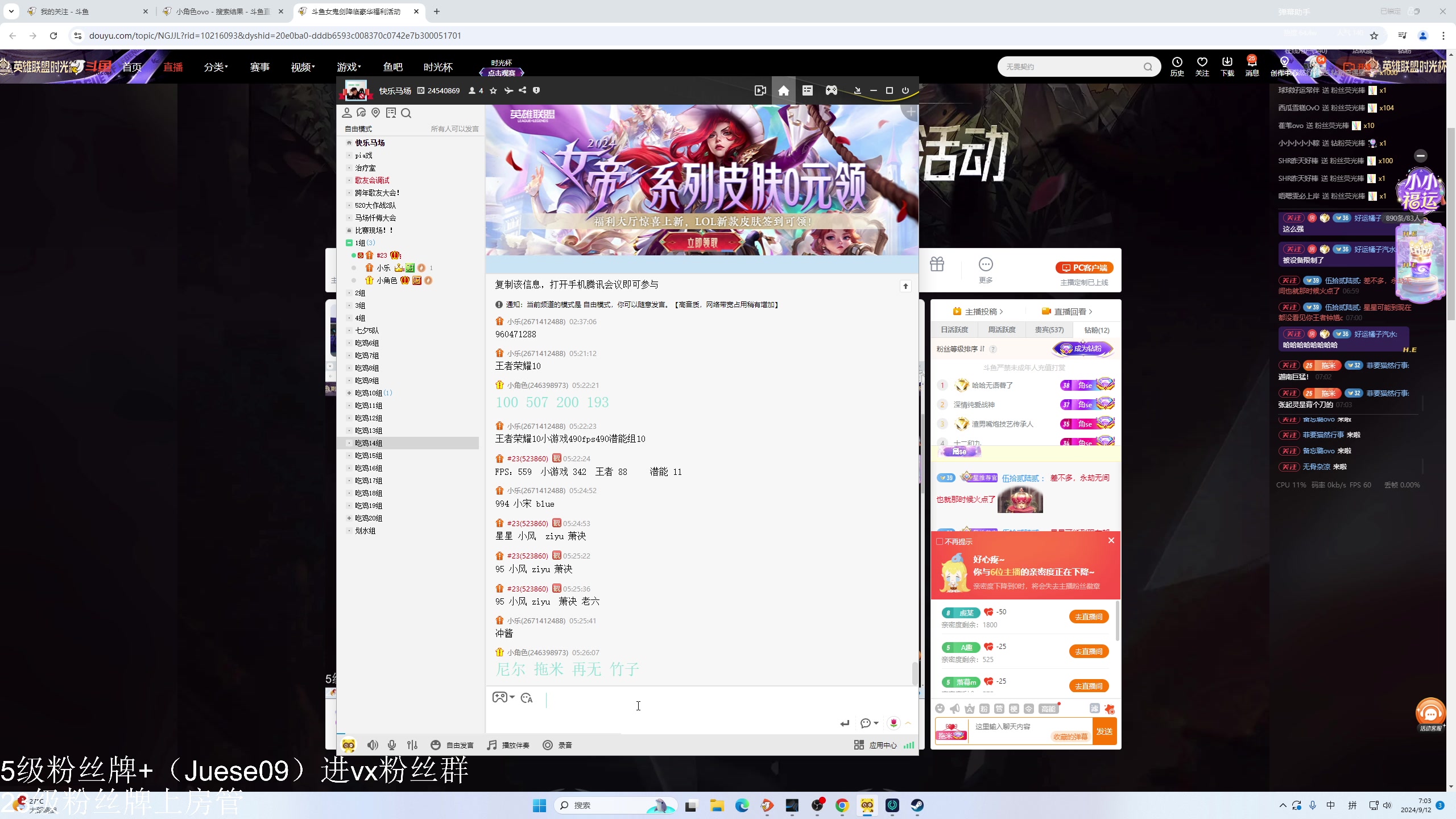Close the orange intimacy warning popup
Viewport: 1456px width, 819px height.
(1111, 540)
